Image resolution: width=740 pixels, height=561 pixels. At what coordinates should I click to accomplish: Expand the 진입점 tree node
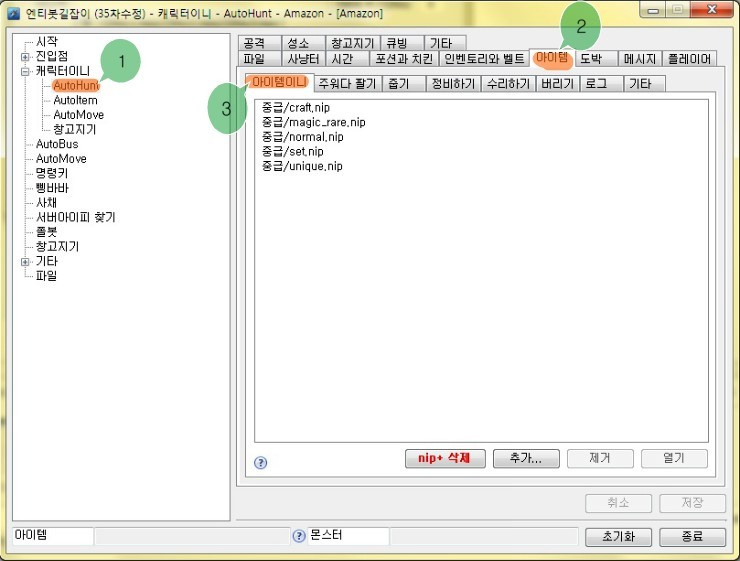tap(25, 57)
